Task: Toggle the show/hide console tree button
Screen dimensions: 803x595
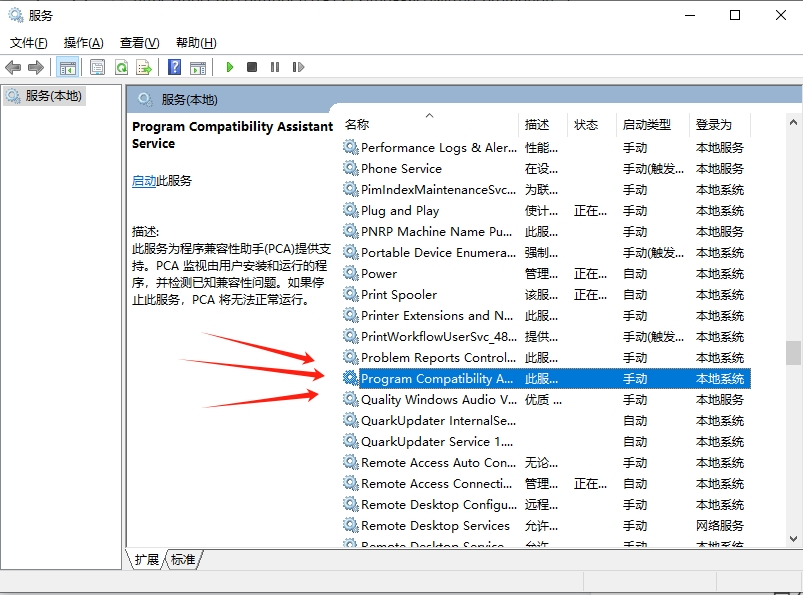Action: click(x=68, y=67)
